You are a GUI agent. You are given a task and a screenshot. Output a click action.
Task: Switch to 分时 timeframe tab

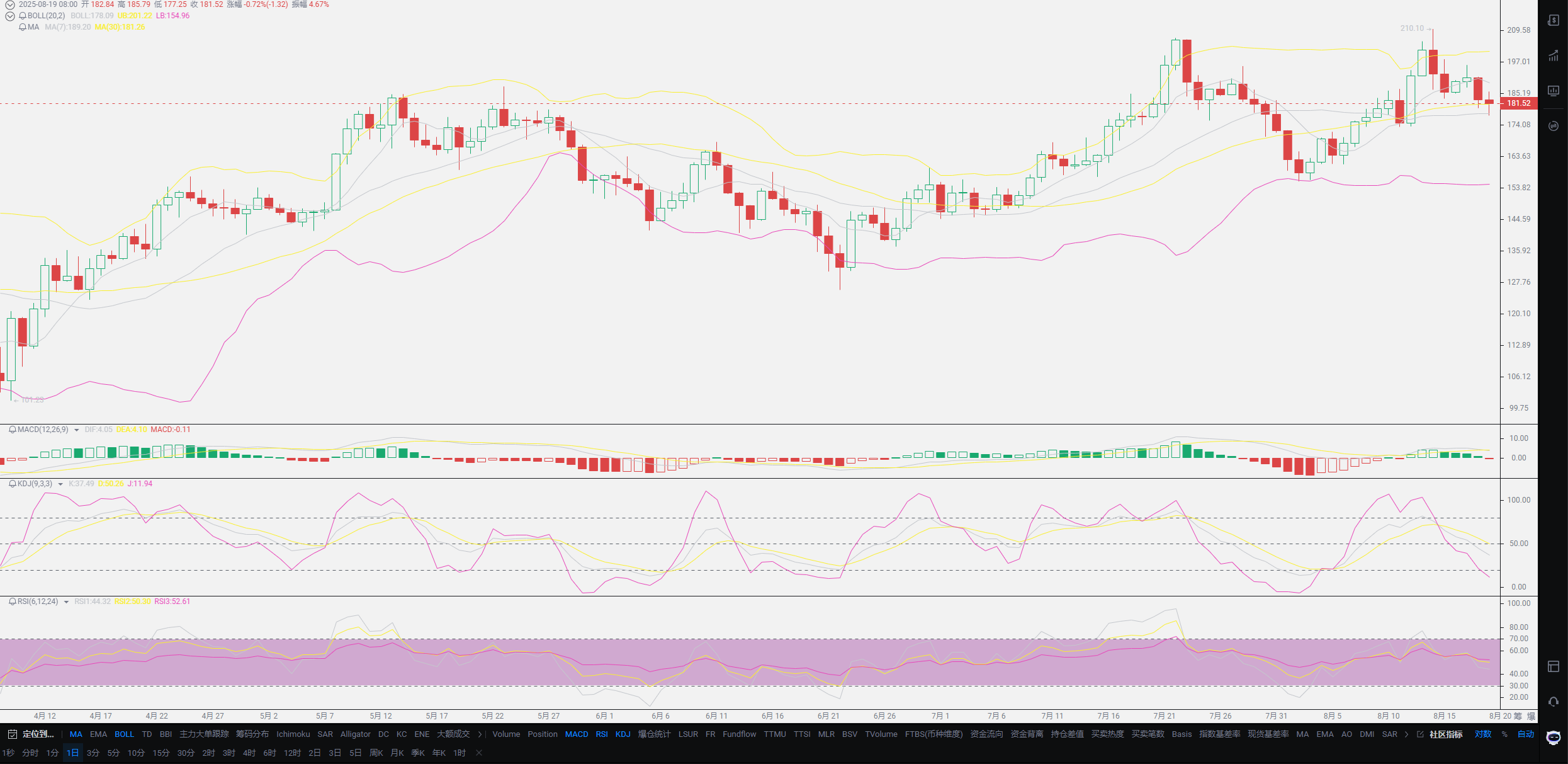point(30,753)
